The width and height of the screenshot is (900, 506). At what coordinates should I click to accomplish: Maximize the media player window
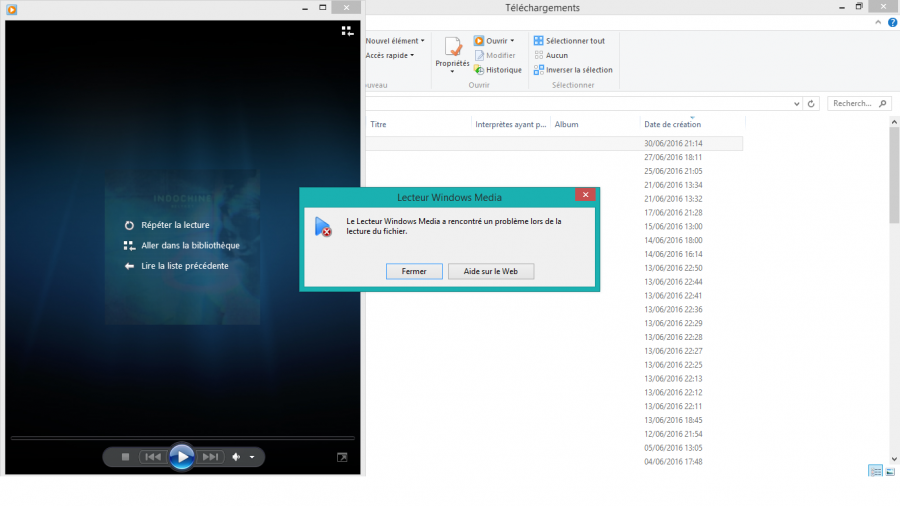(323, 7)
